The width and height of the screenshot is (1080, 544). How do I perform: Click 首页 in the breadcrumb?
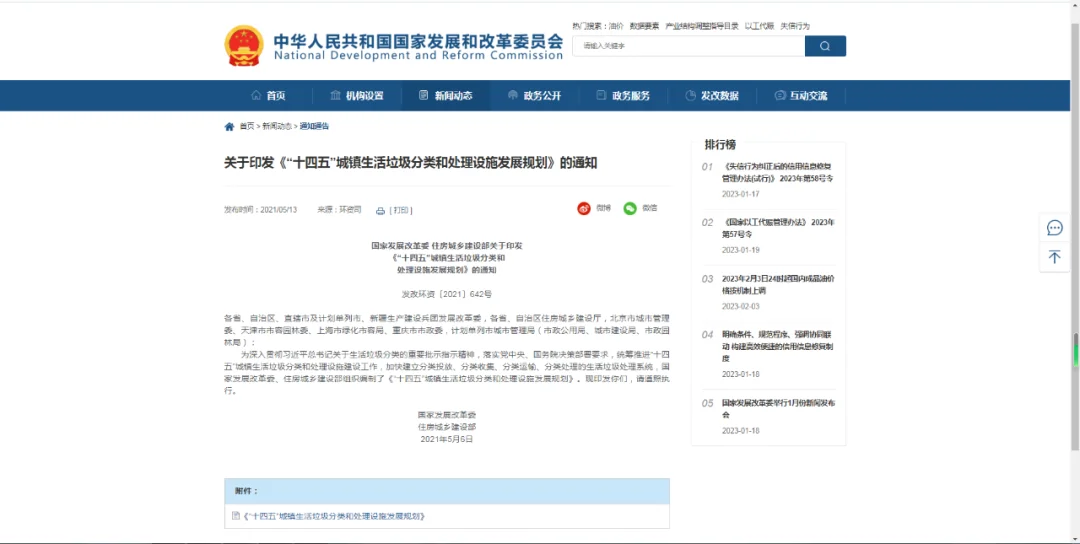point(247,127)
